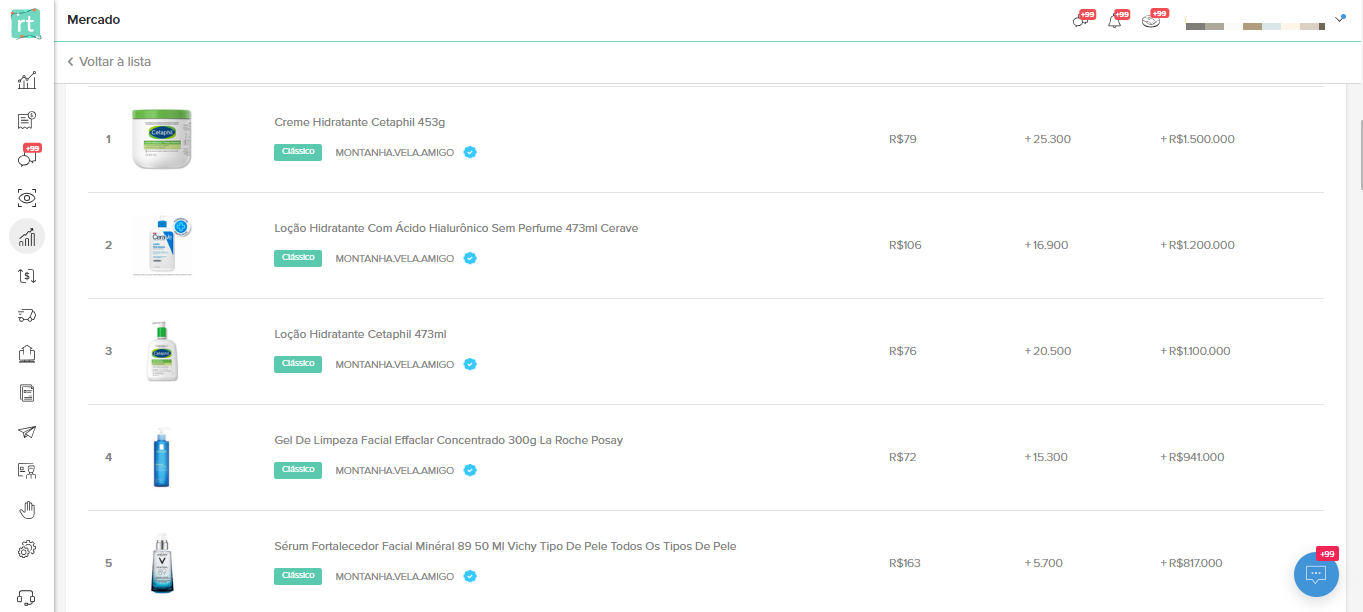Click seller MONTANHA.VELA.AMIGO on Creme Cetaphil row
This screenshot has width=1363, height=612.
click(x=394, y=153)
